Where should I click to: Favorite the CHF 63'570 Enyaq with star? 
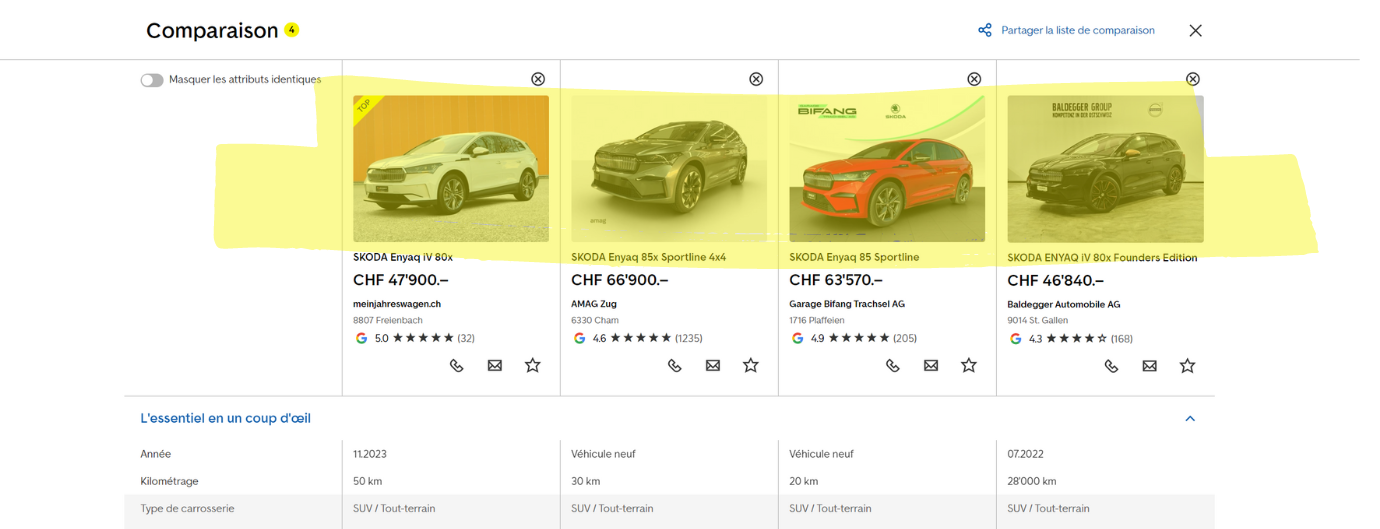[x=969, y=366]
